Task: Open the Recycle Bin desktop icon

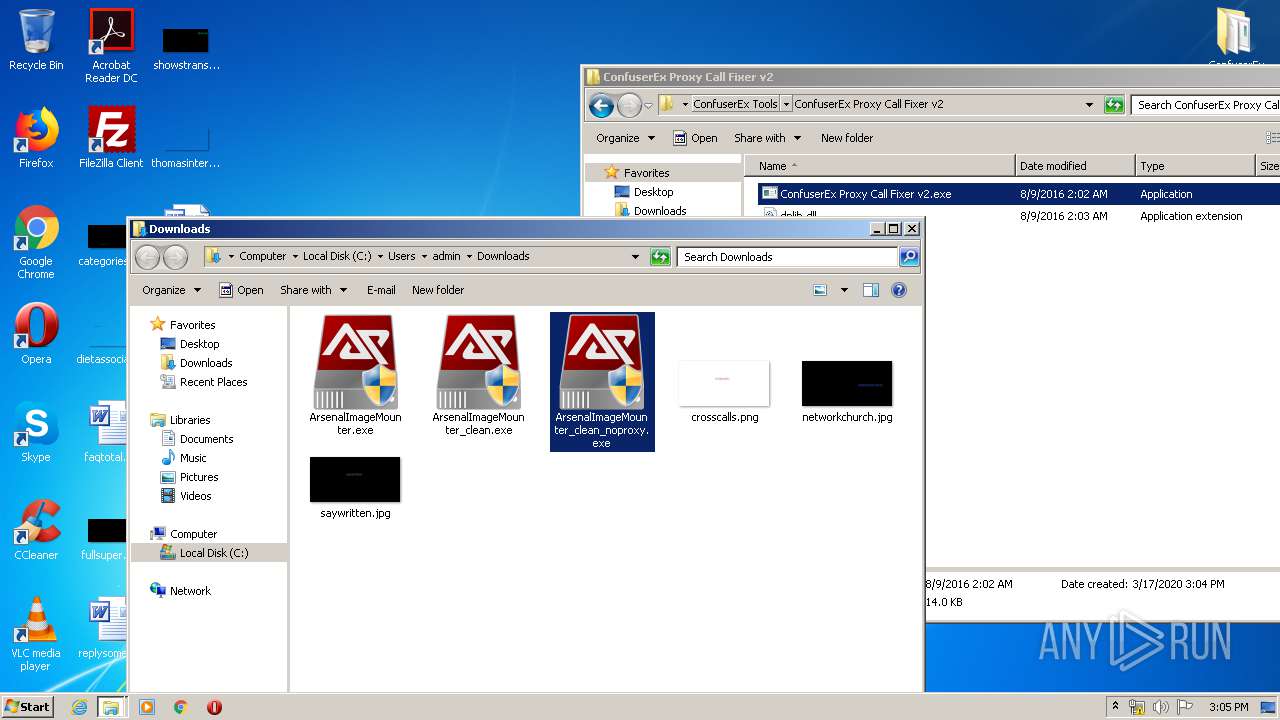Action: pos(36,40)
